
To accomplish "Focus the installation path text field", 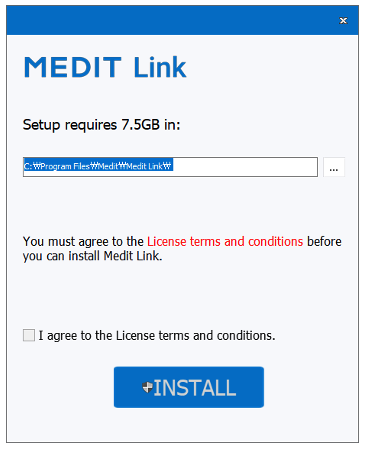I will 170,167.
